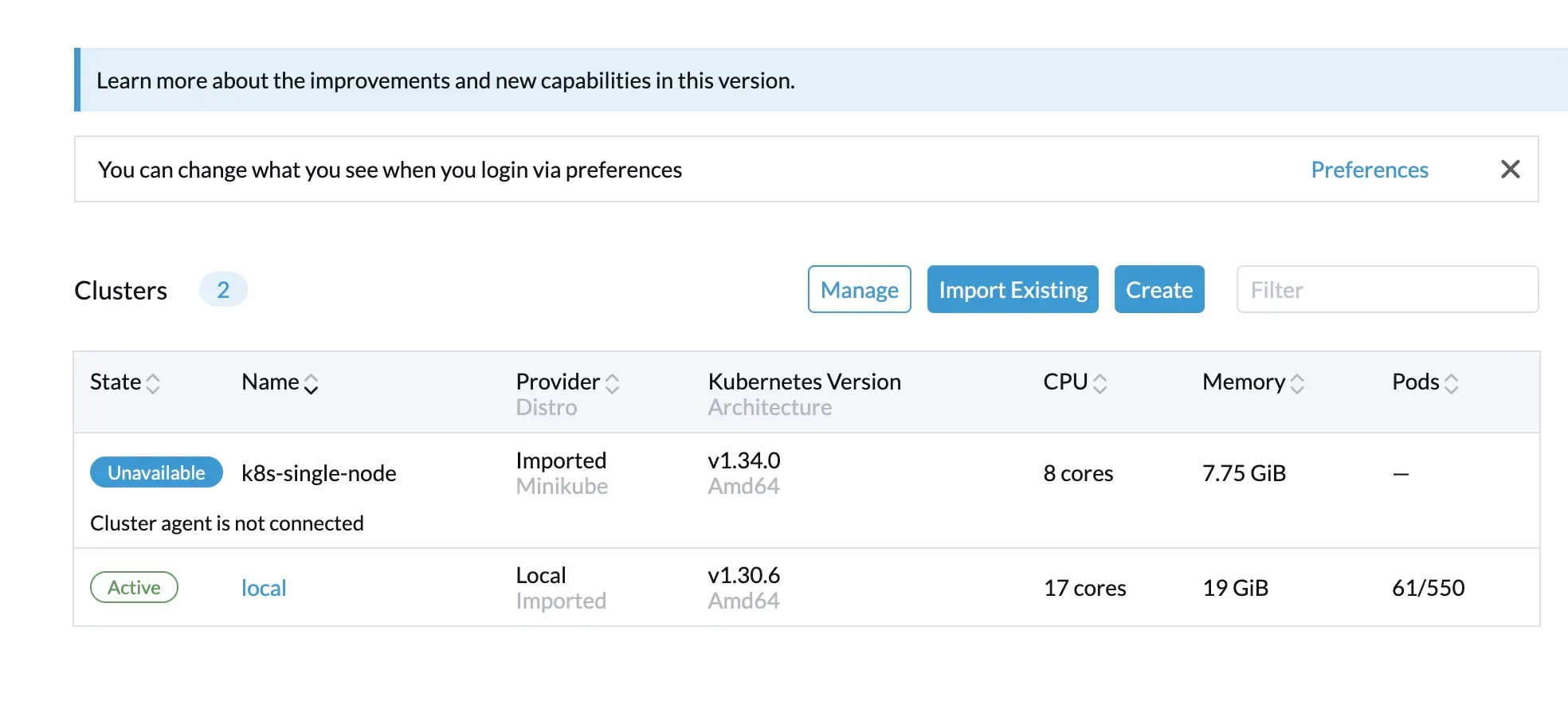Click the Clusters count badge
1568x701 pixels.
tap(223, 290)
